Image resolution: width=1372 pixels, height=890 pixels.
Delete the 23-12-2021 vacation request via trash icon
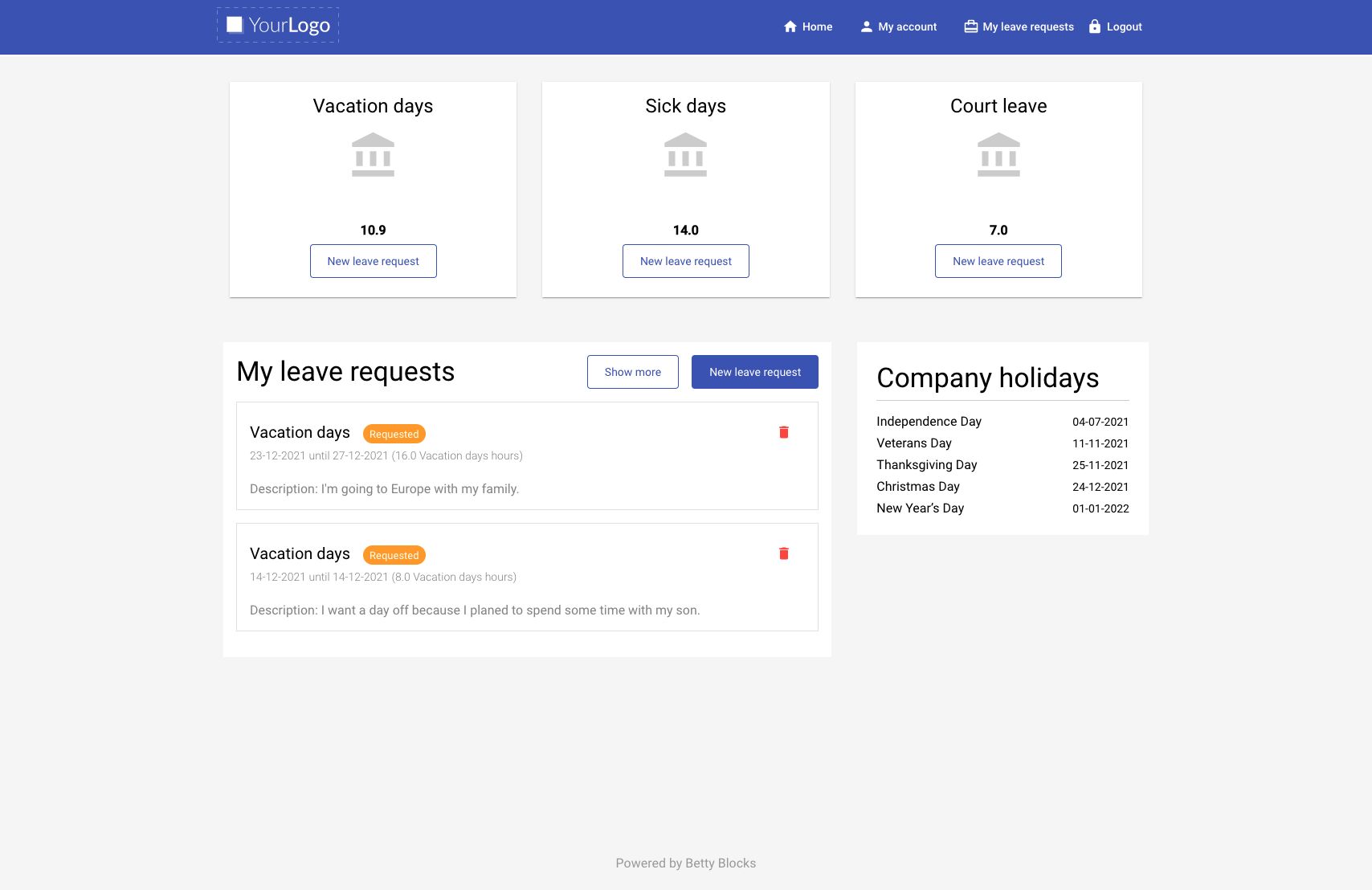point(784,431)
